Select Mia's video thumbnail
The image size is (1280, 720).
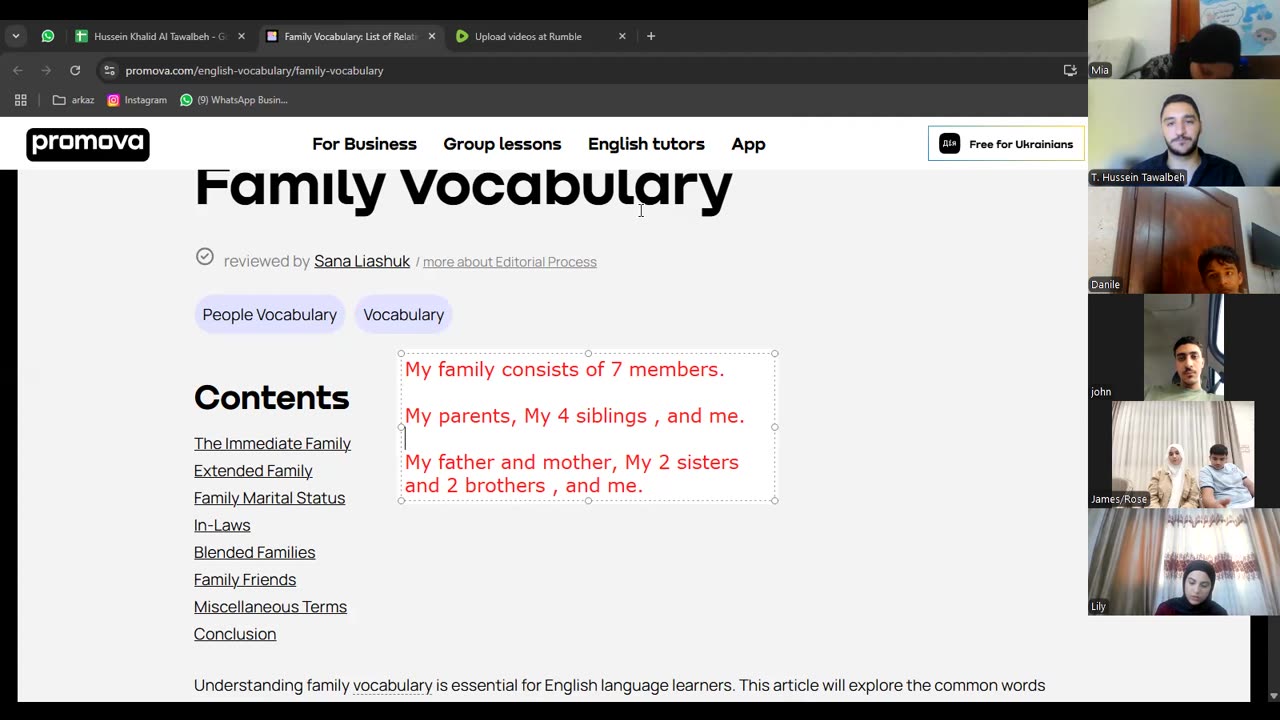(1184, 39)
